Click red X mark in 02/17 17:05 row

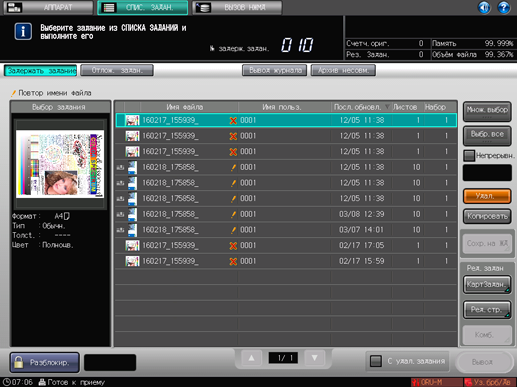233,246
